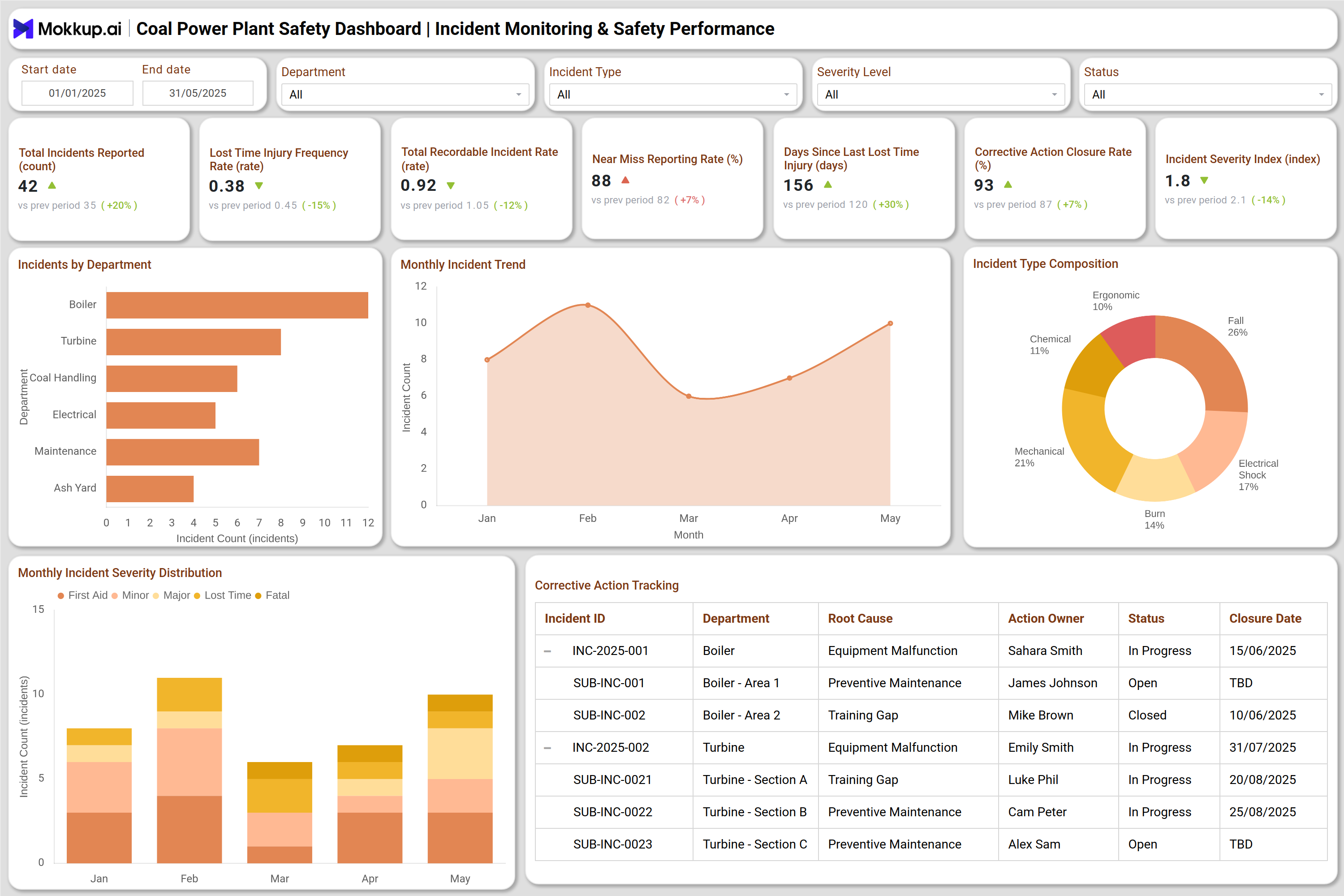Click the Total Incidents Reported card title

[81, 159]
